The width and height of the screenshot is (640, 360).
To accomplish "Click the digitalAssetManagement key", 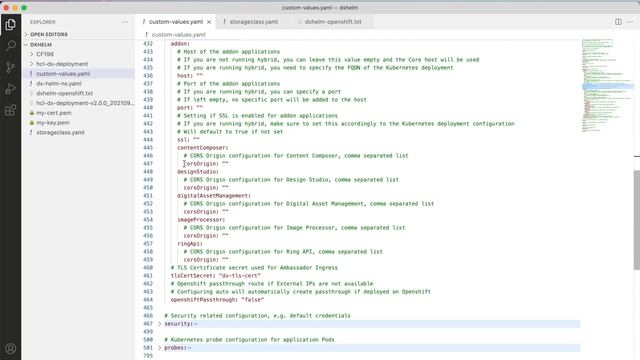I will click(213, 196).
